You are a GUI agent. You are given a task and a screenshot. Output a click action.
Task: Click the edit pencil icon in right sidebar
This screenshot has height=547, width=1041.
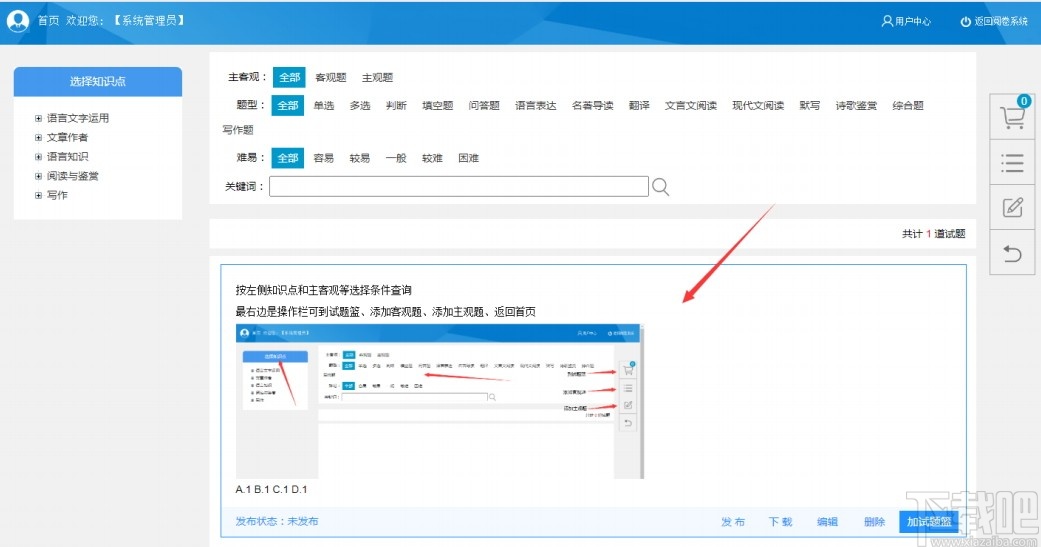pyautogui.click(x=1012, y=208)
